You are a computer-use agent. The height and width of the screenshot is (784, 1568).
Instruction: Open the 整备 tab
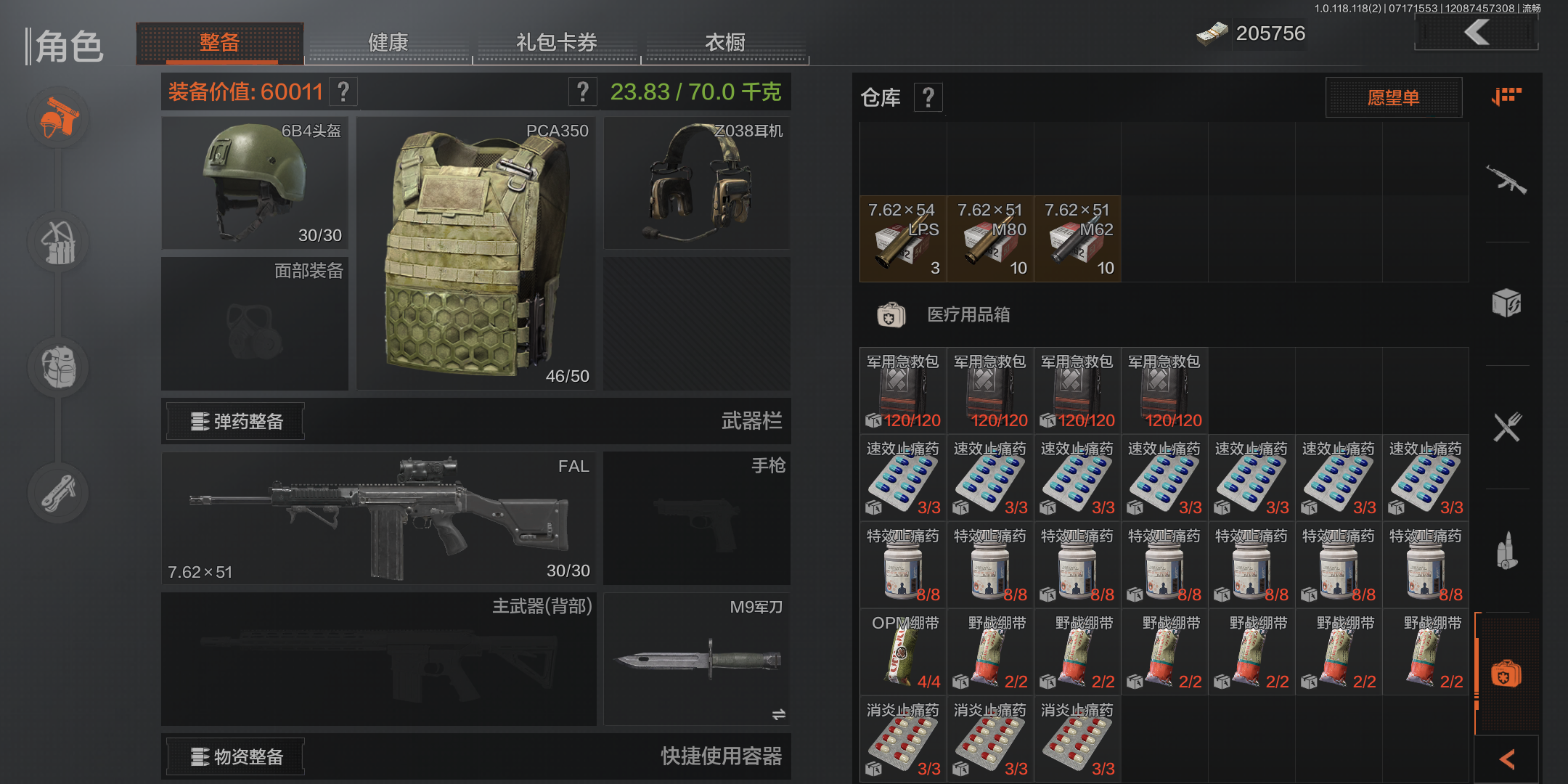coord(220,43)
